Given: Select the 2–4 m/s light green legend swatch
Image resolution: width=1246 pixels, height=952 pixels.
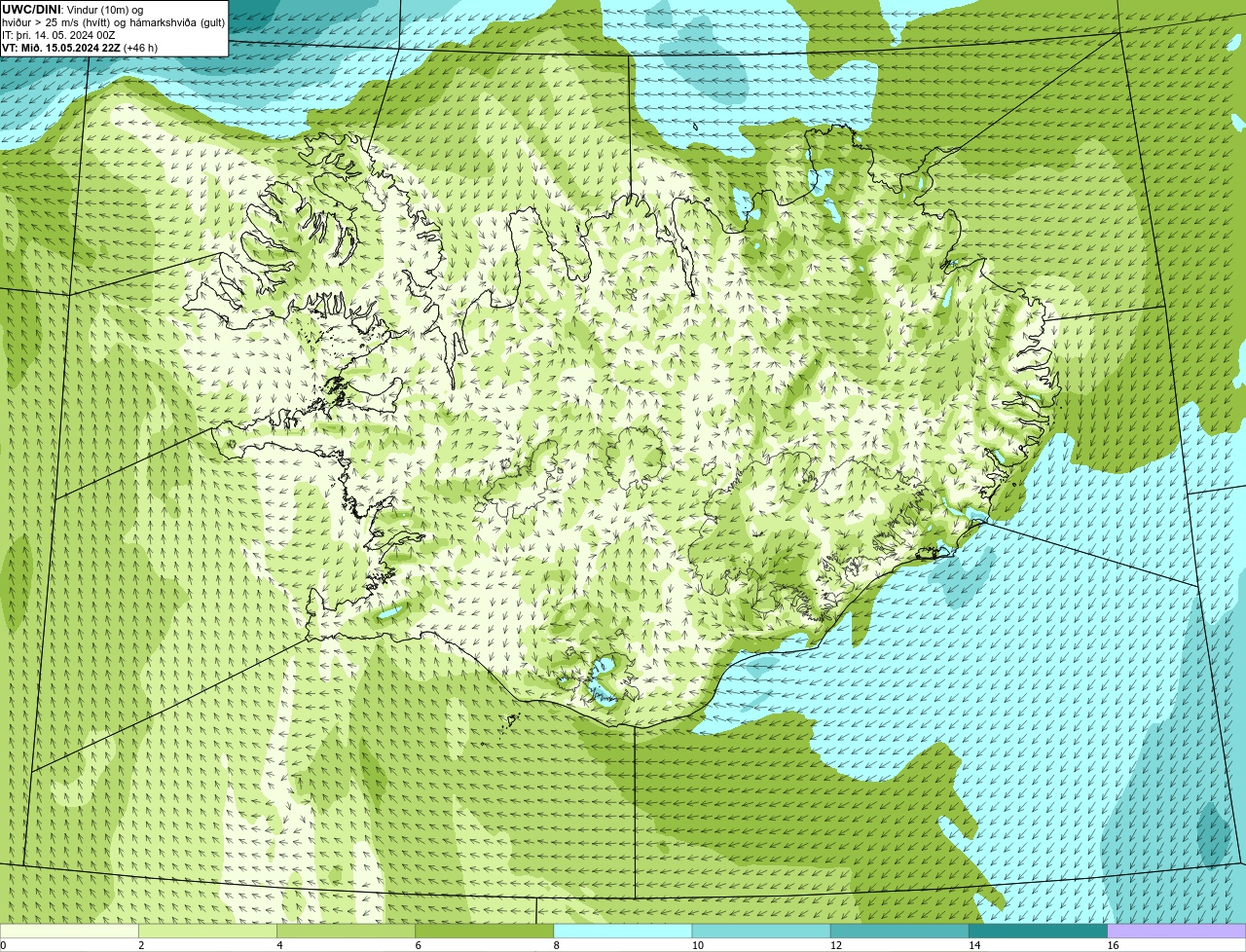Looking at the screenshot, I should [x=207, y=931].
